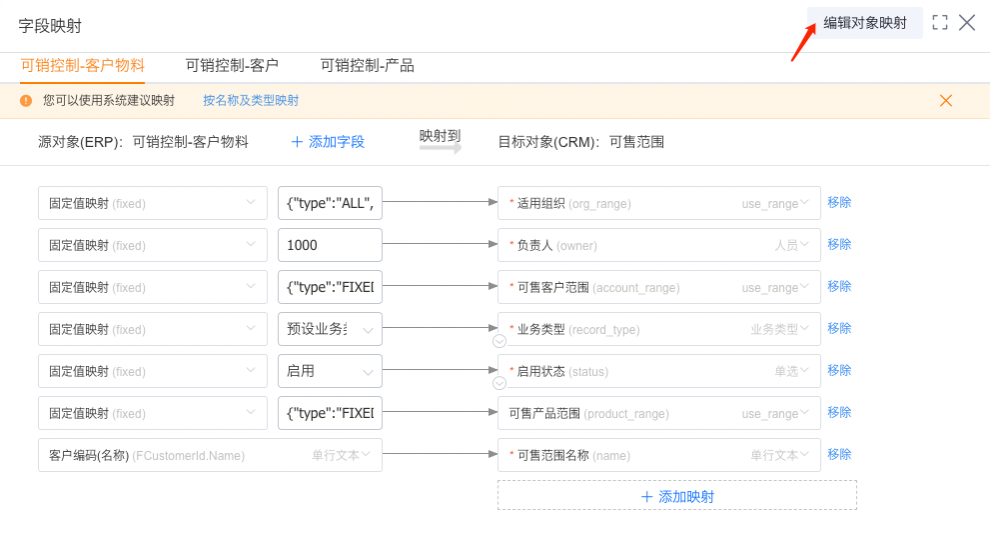The height and width of the screenshot is (540, 990).
Task: Click the fullscreen expand icon
Action: [x=939, y=23]
